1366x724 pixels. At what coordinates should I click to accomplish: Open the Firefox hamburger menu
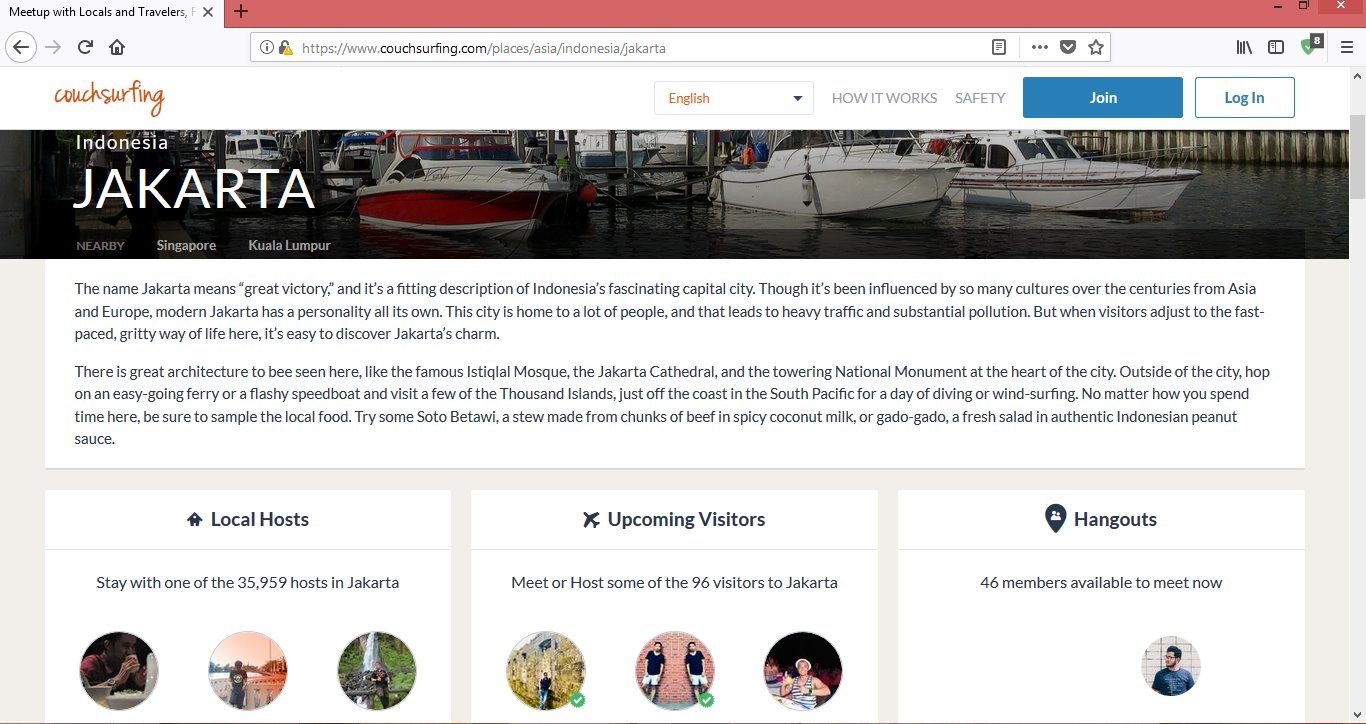click(x=1346, y=47)
